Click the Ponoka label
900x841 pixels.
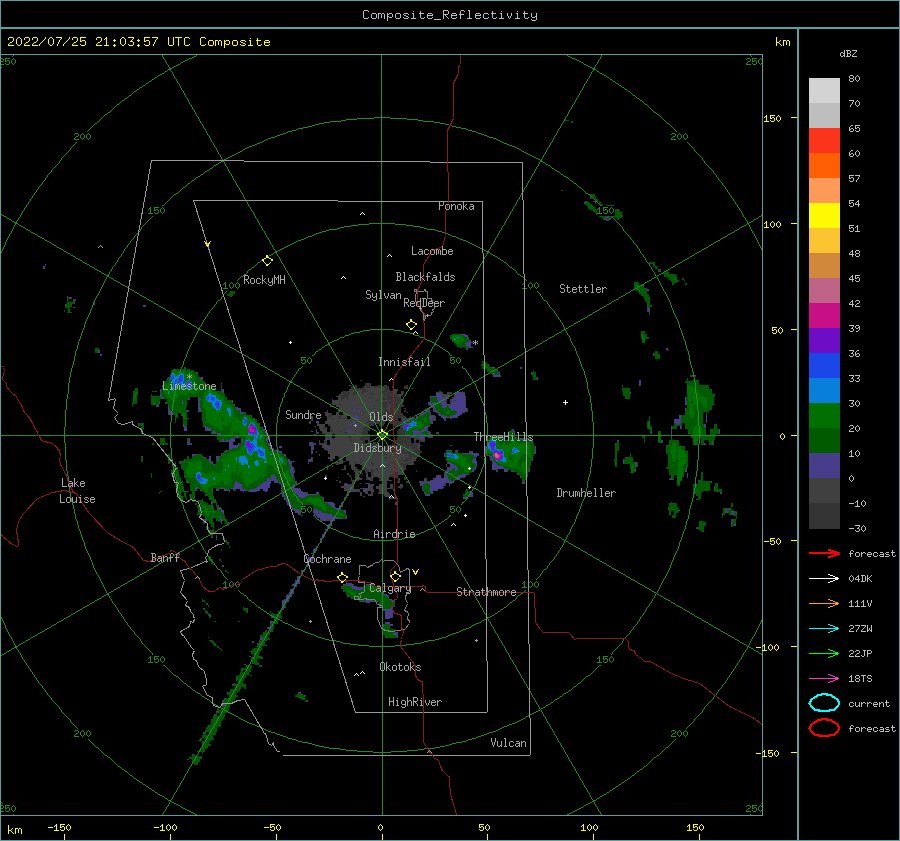click(456, 206)
